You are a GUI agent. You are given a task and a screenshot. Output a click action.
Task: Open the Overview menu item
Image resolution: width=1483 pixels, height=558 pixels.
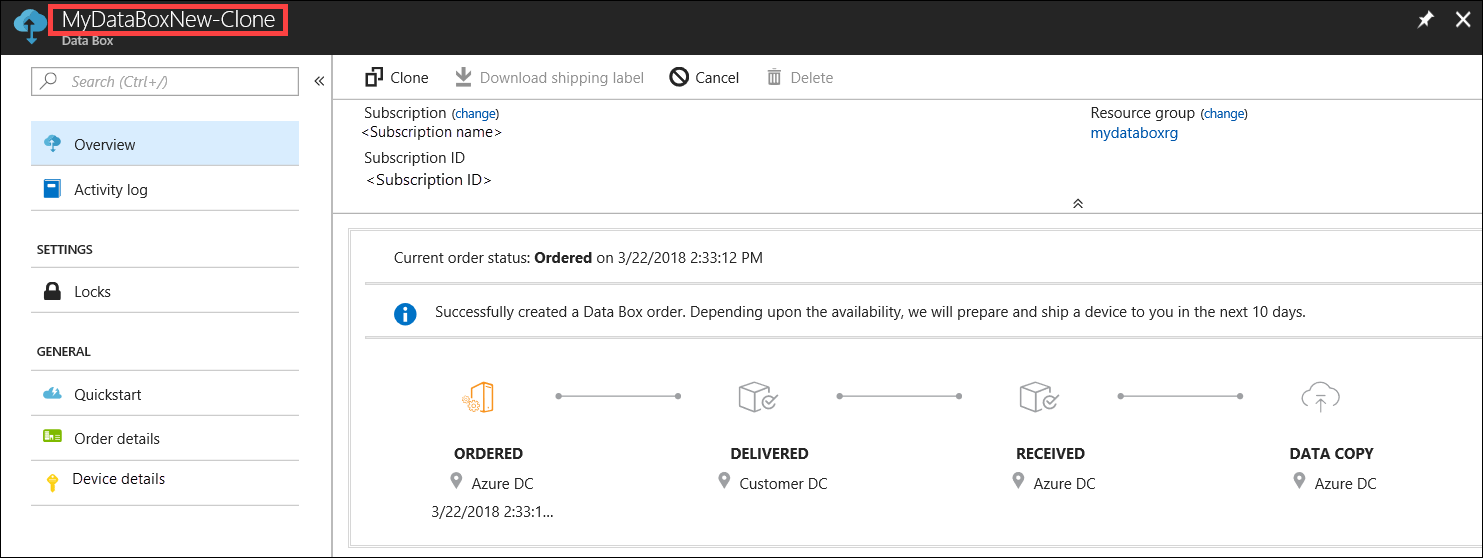coord(165,144)
